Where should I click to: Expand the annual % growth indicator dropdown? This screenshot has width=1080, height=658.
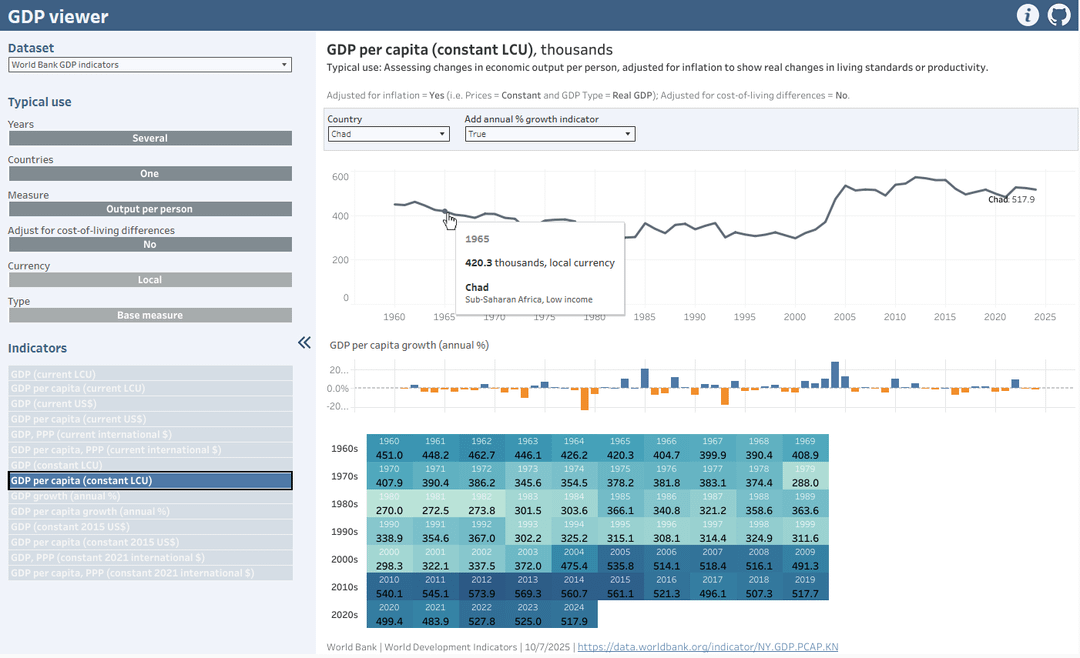(x=549, y=134)
